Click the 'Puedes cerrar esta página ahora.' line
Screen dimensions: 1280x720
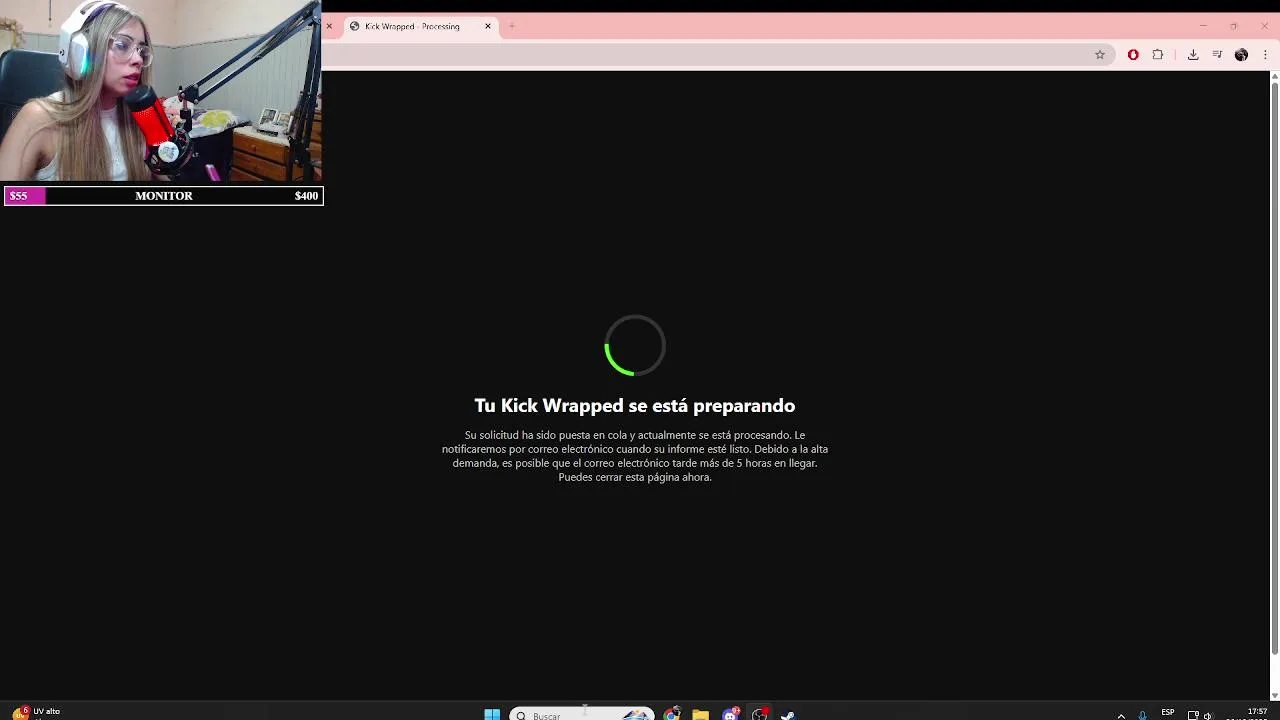point(635,477)
